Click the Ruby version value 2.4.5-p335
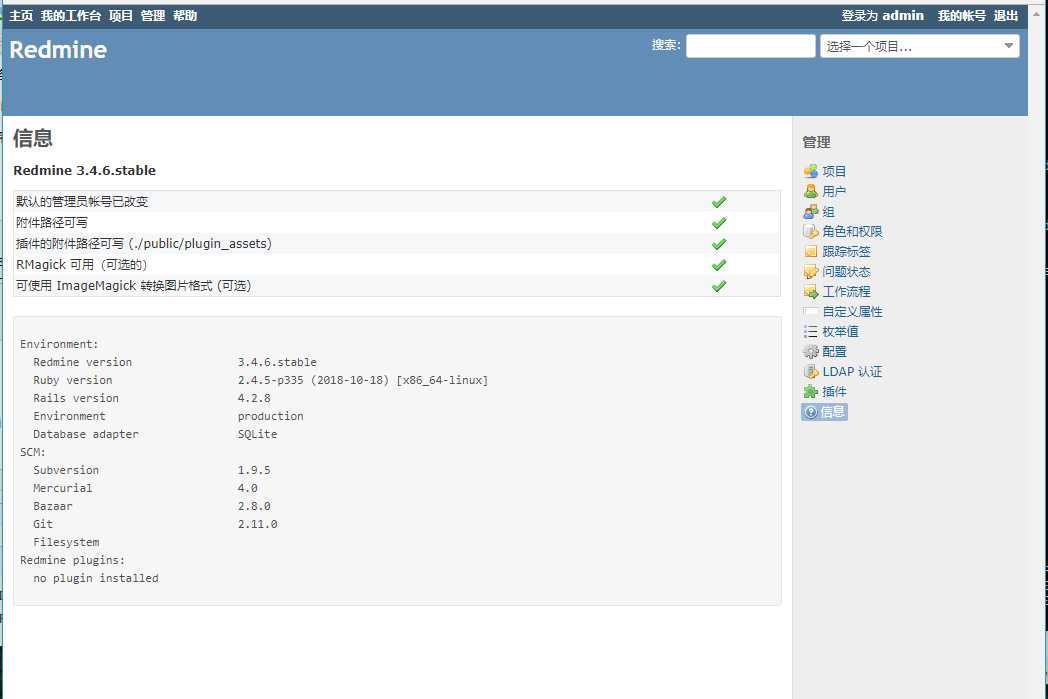This screenshot has height=699, width=1048. (270, 380)
